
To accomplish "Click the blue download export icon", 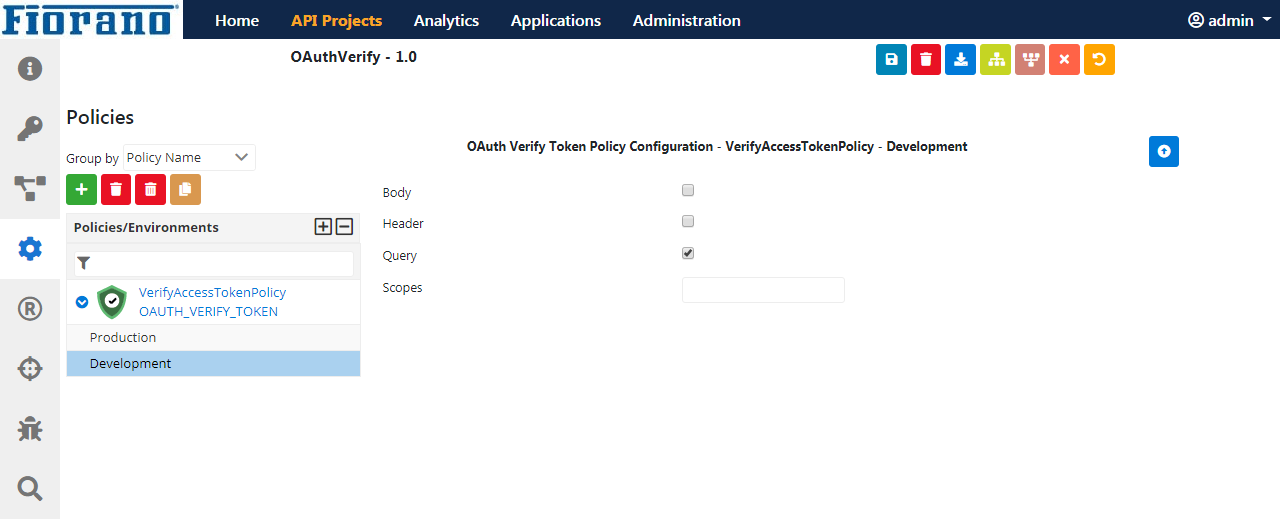I will 961,60.
